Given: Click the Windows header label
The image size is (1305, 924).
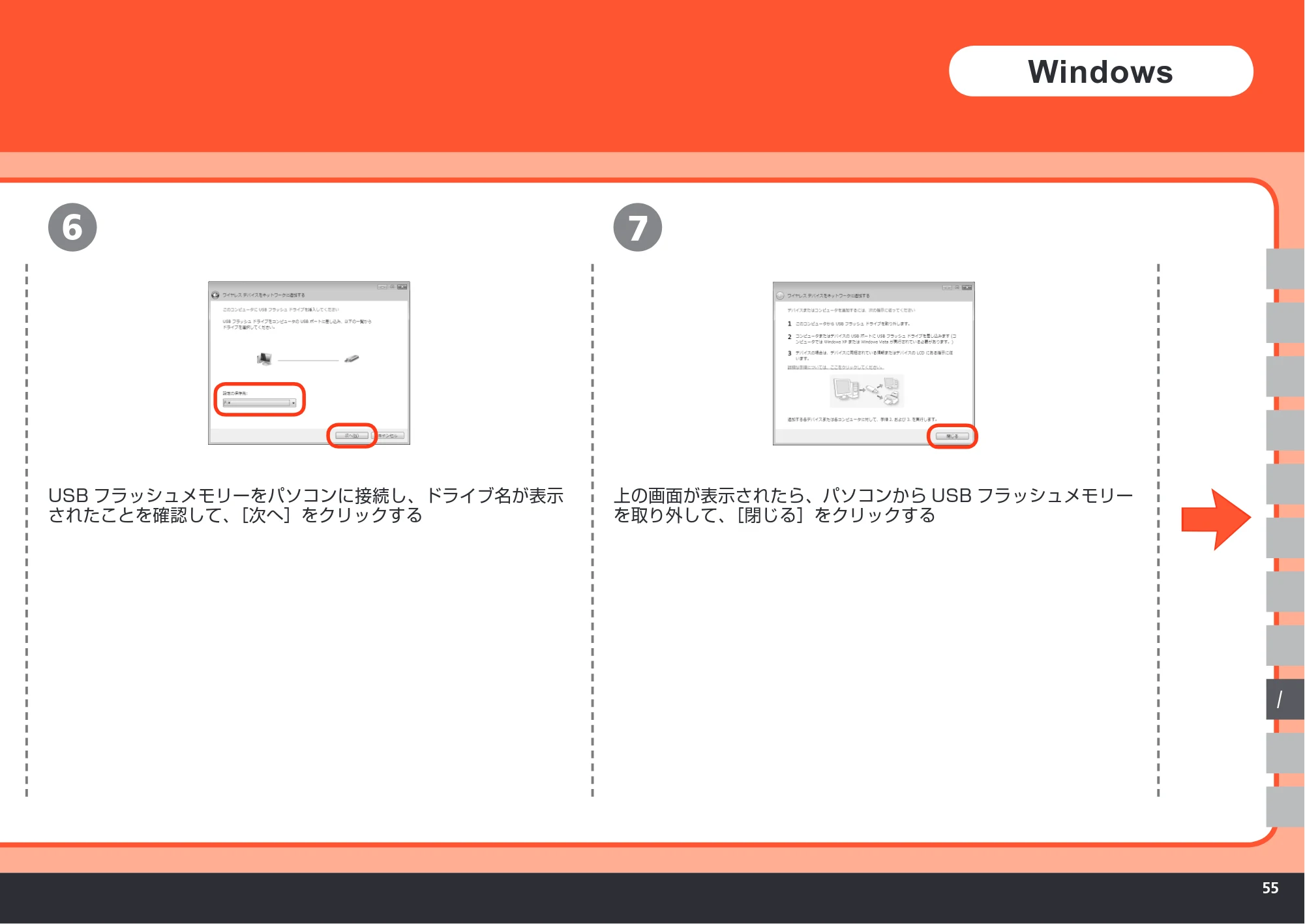Looking at the screenshot, I should coord(1101,72).
